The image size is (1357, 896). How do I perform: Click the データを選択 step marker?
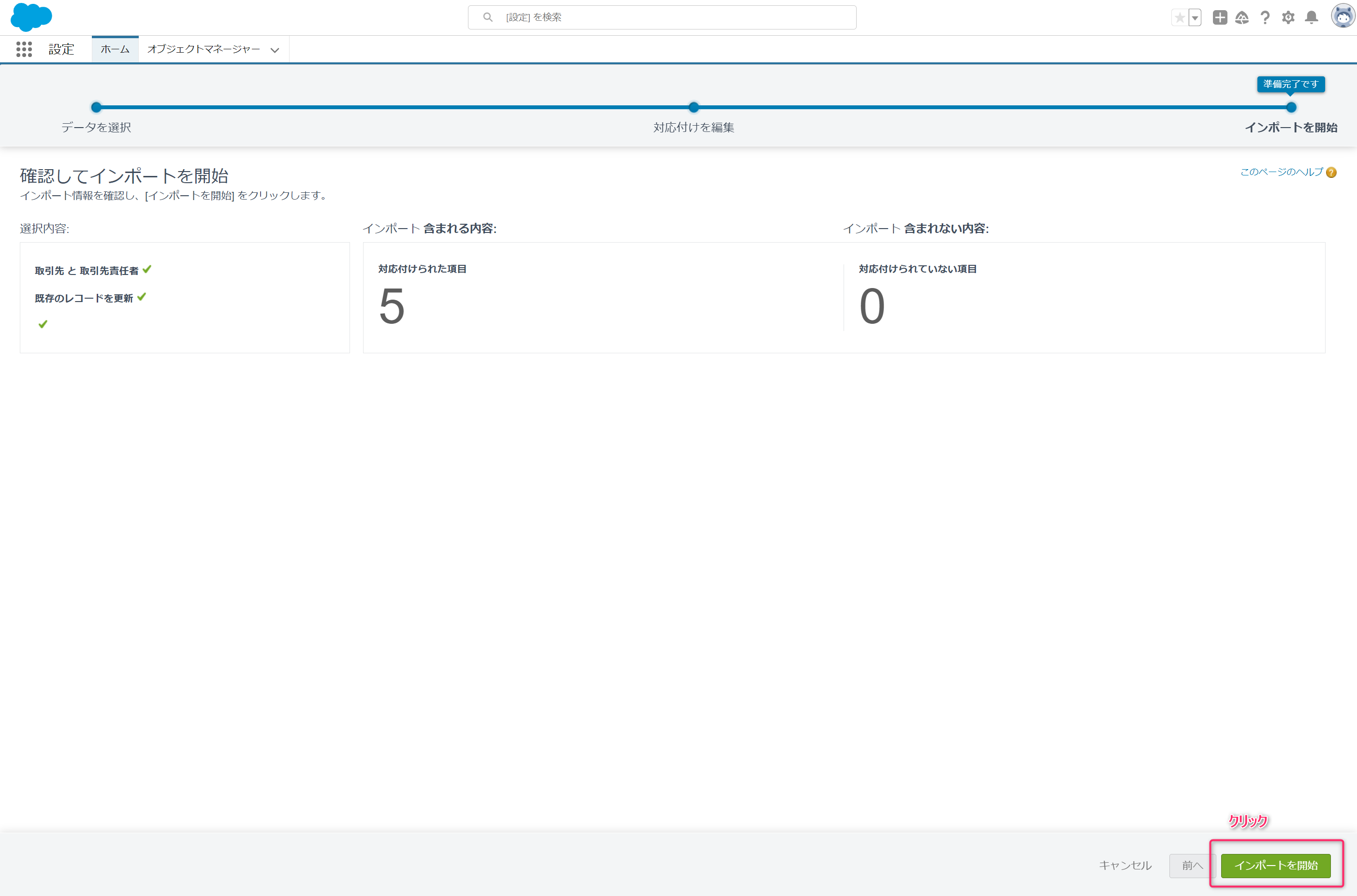tap(96, 107)
